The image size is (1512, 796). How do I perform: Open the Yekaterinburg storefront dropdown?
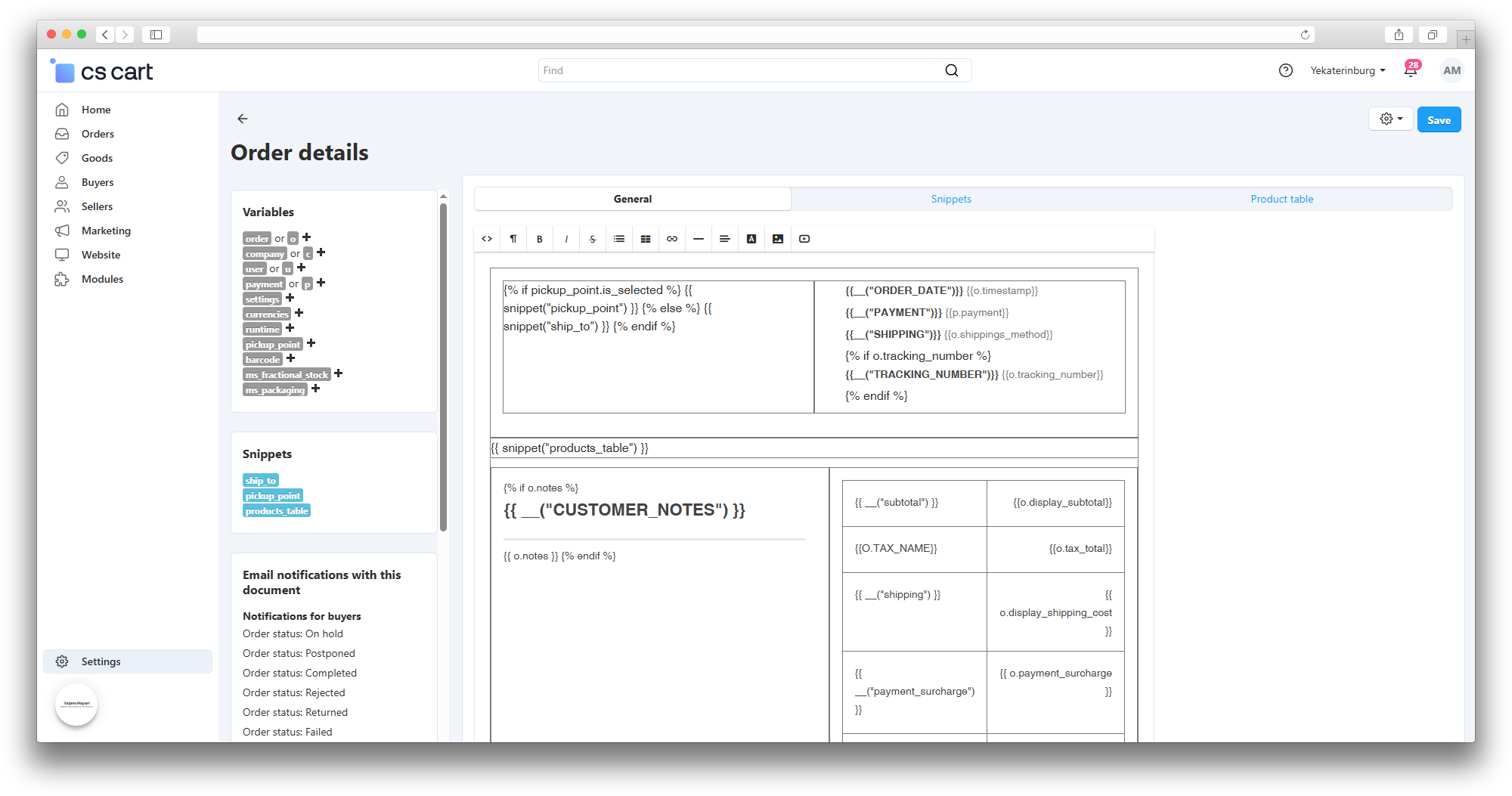click(1347, 70)
